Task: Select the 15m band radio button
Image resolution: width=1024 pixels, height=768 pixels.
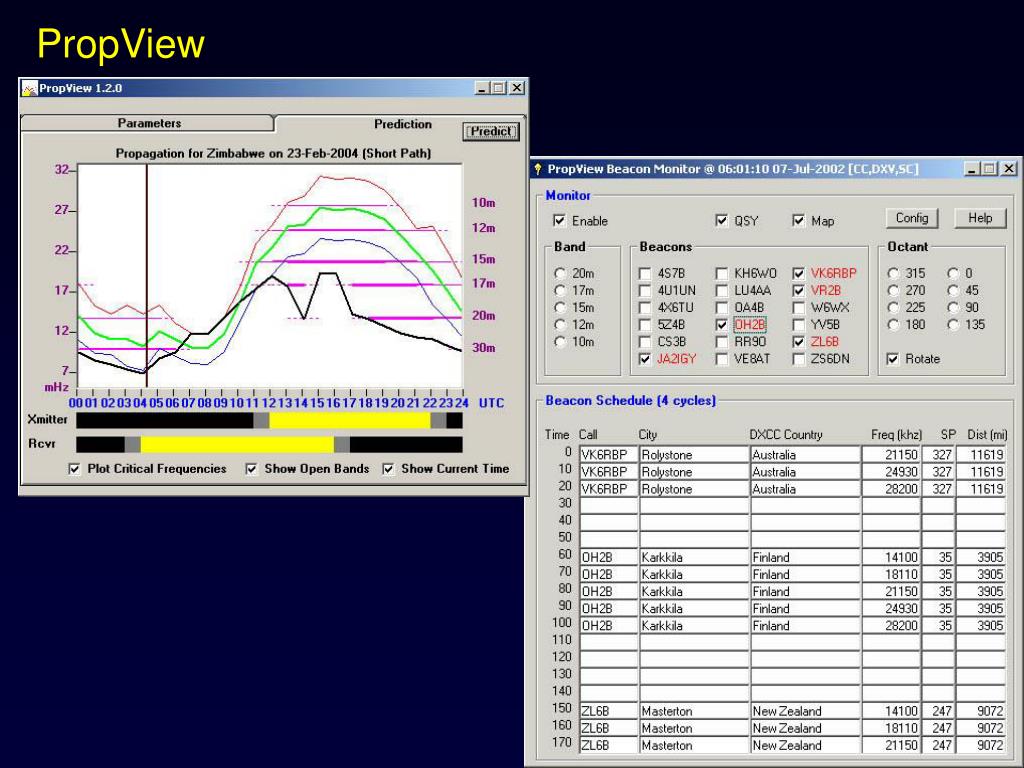Action: (560, 308)
